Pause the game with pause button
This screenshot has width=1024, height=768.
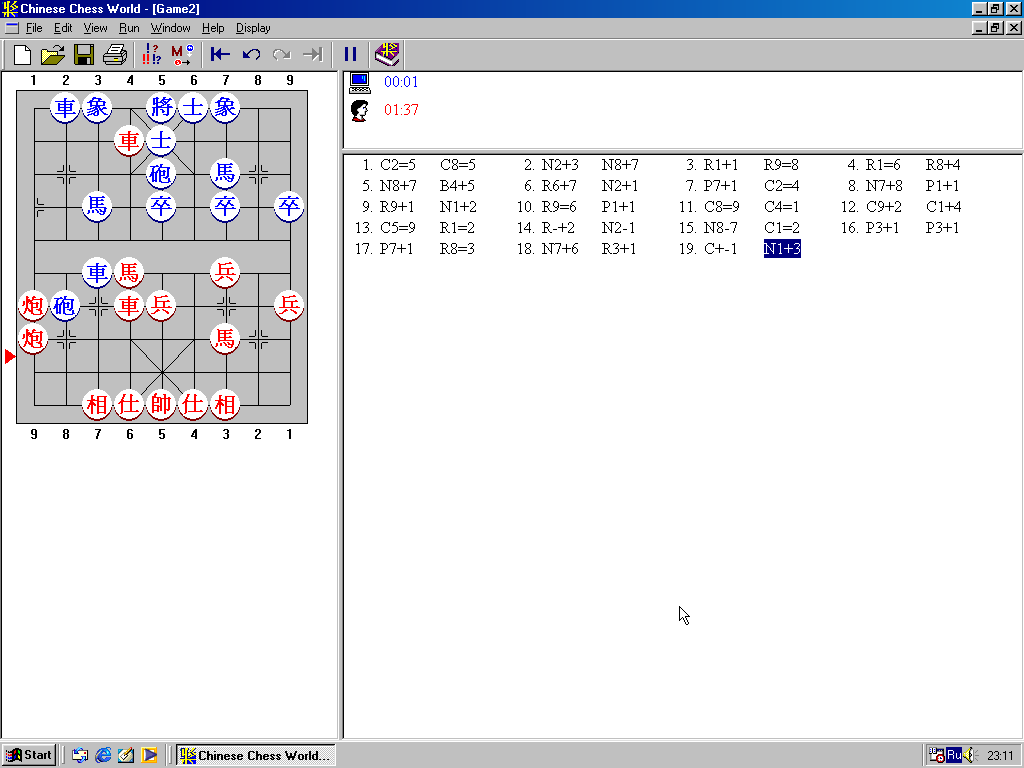(x=350, y=55)
